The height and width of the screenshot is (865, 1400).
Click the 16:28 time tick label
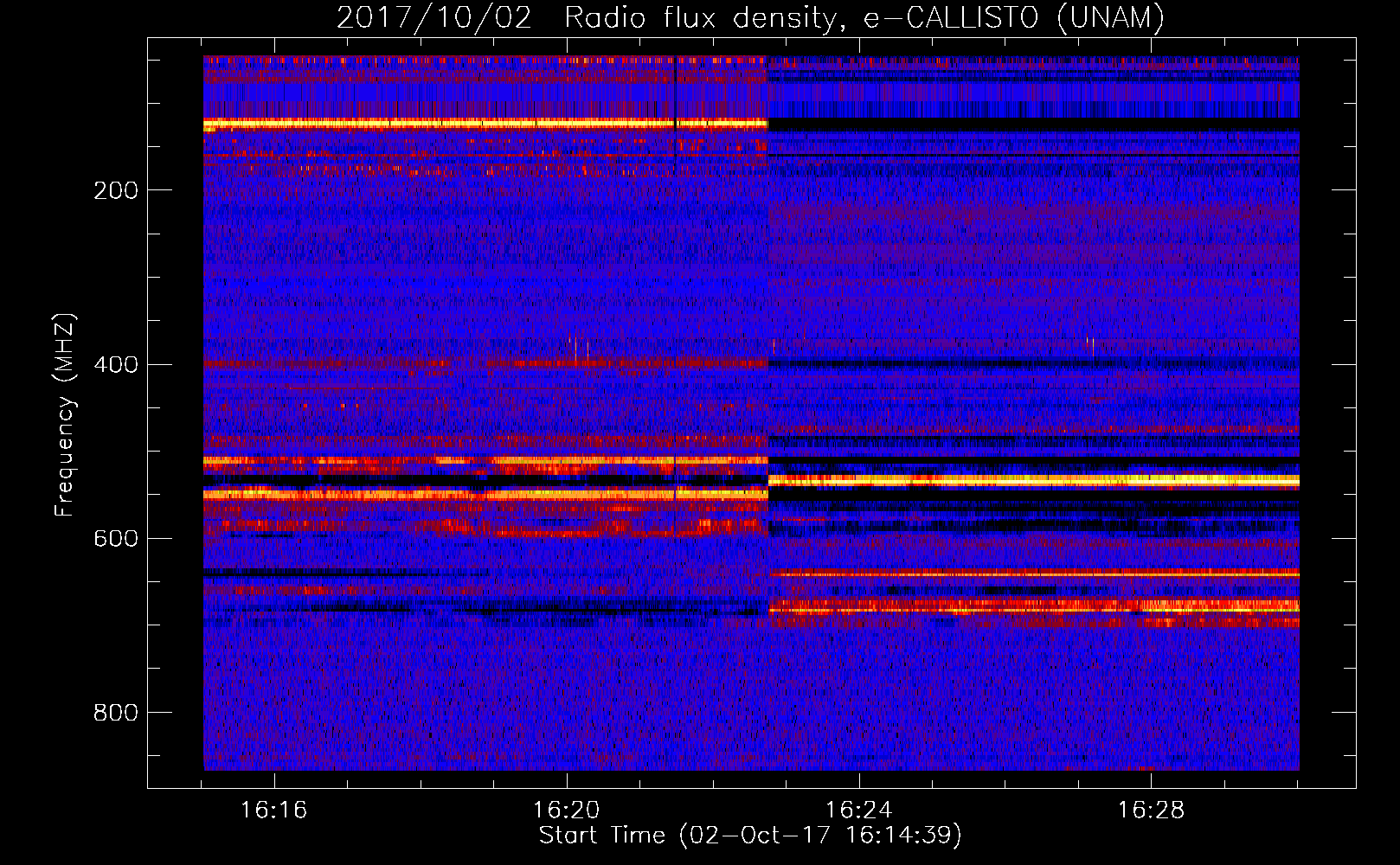pyautogui.click(x=1151, y=811)
